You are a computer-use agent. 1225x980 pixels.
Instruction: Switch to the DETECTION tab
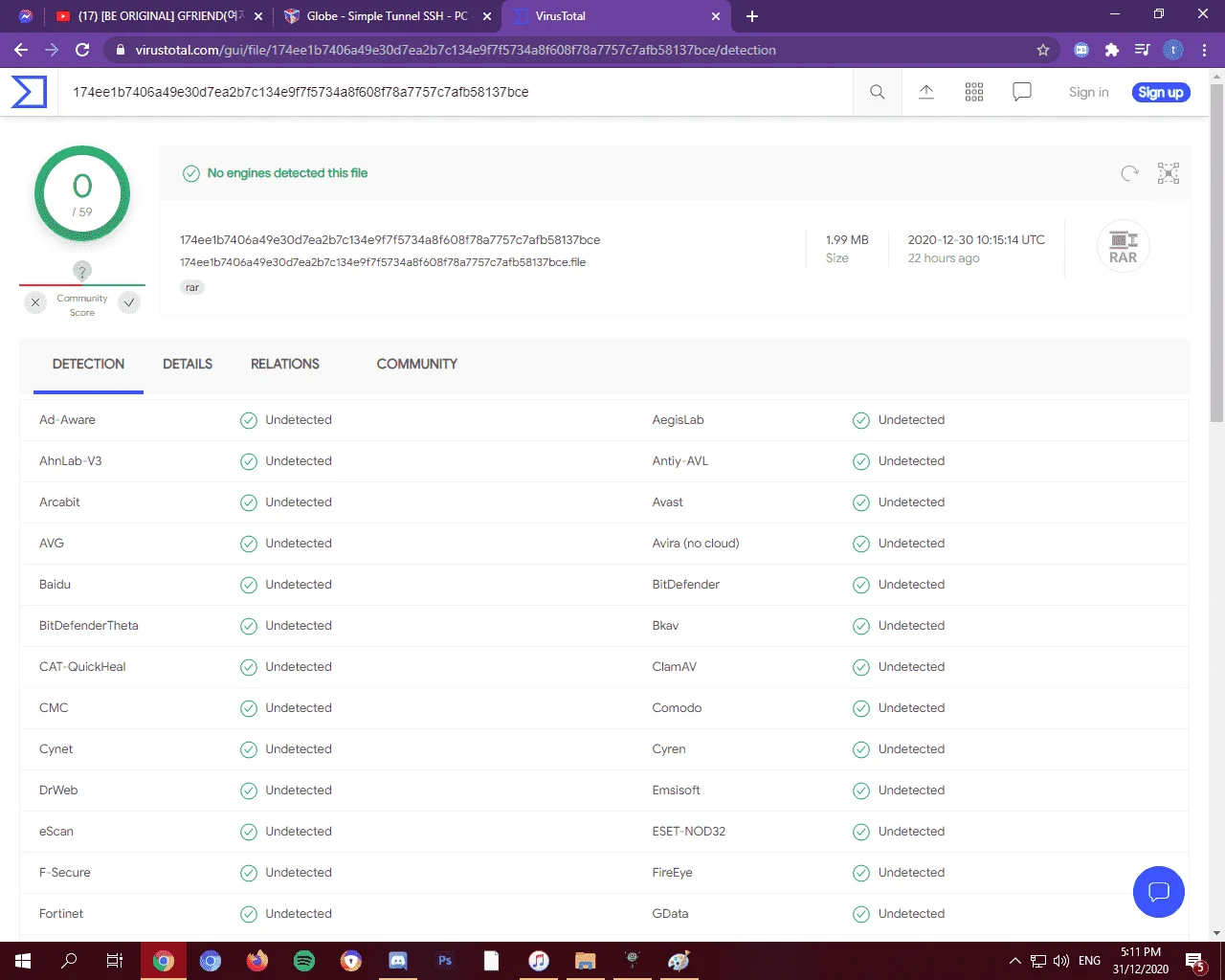pyautogui.click(x=88, y=364)
